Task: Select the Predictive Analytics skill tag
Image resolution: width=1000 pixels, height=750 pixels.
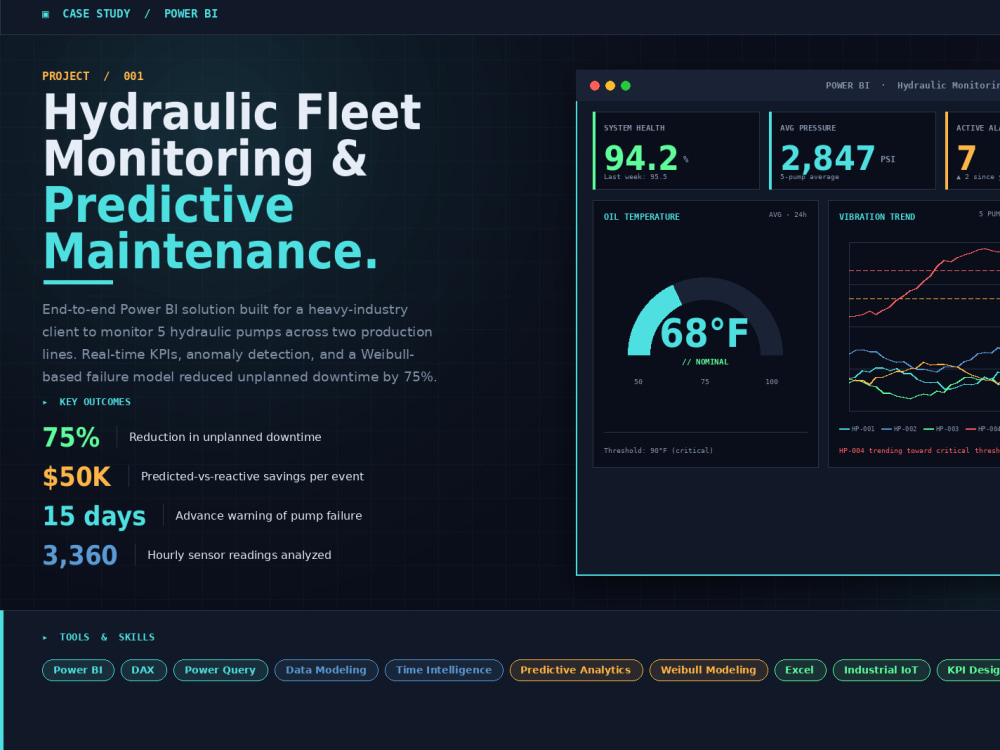Action: pos(576,670)
